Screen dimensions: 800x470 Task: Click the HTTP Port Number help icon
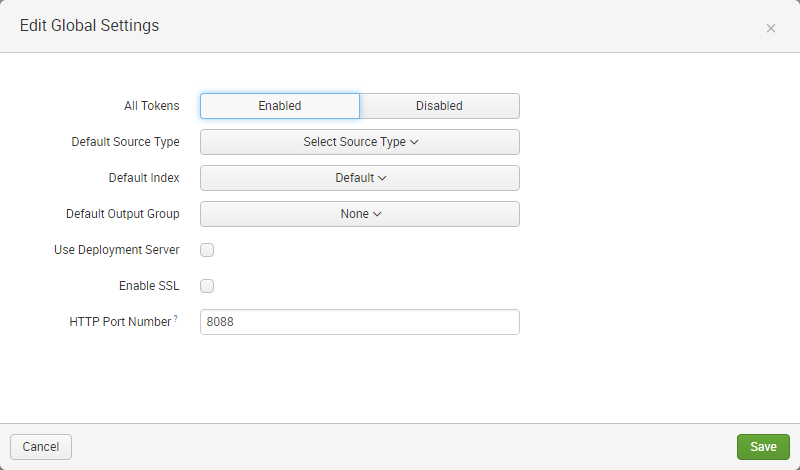(x=176, y=319)
